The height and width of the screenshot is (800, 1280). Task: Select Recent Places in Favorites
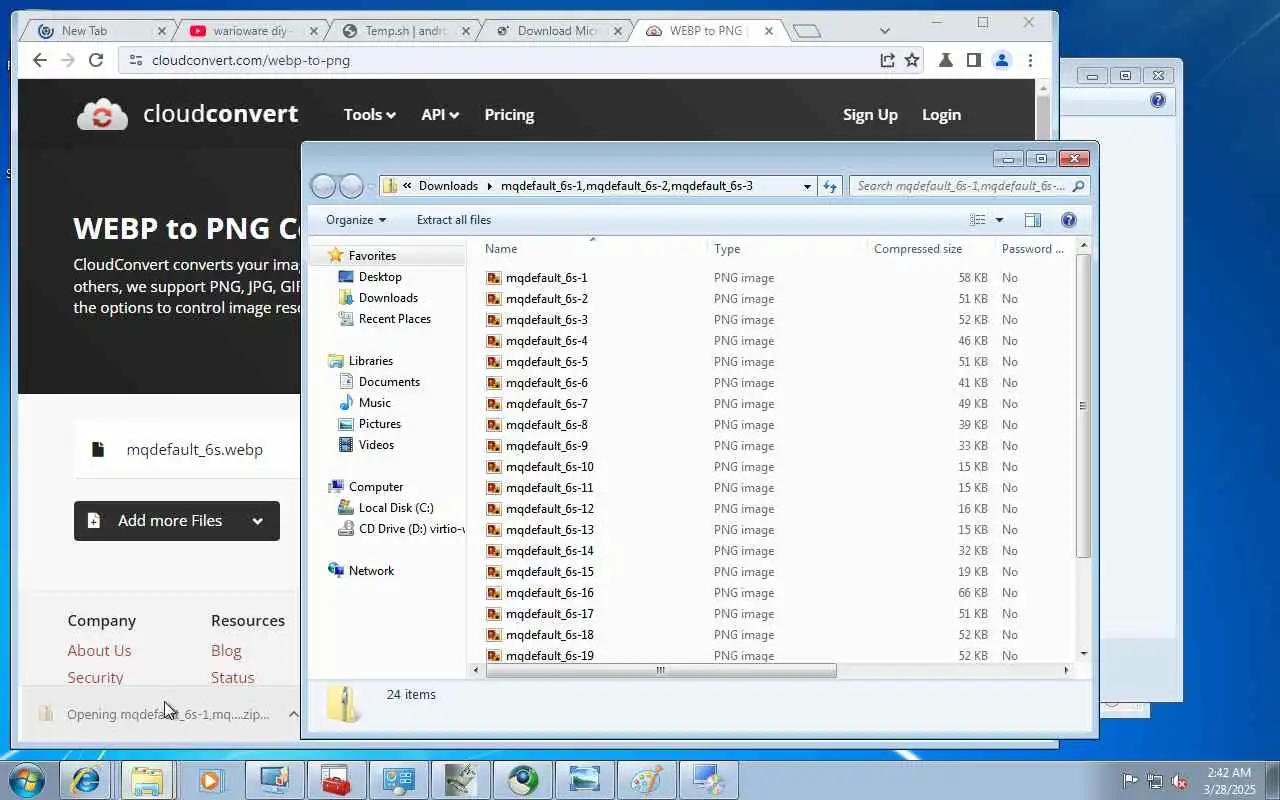(394, 319)
